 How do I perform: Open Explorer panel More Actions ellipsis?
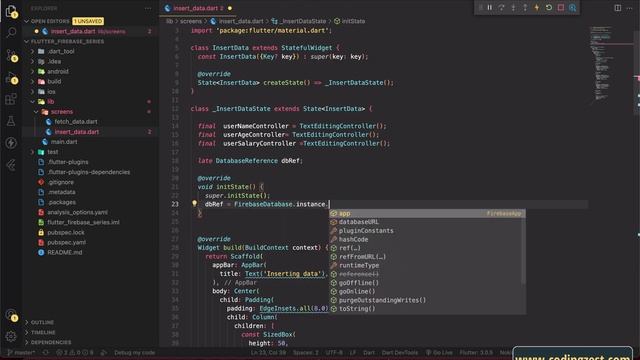point(148,8)
